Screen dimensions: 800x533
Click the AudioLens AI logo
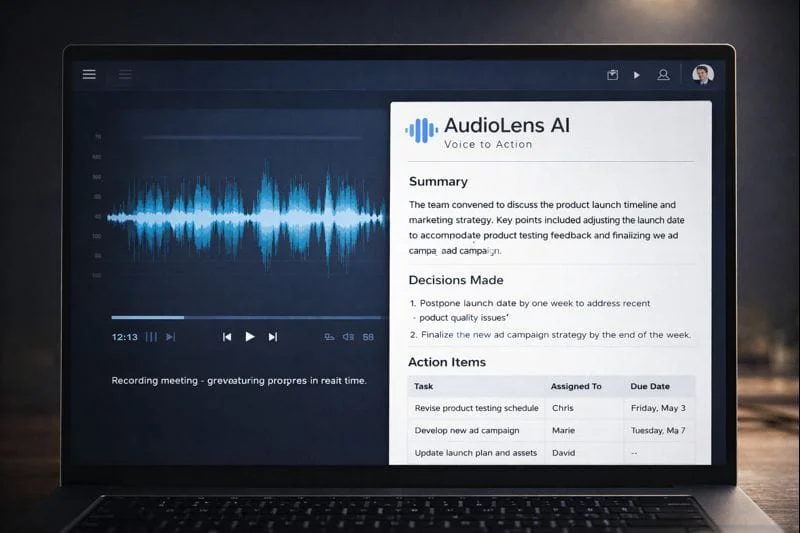[x=421, y=130]
